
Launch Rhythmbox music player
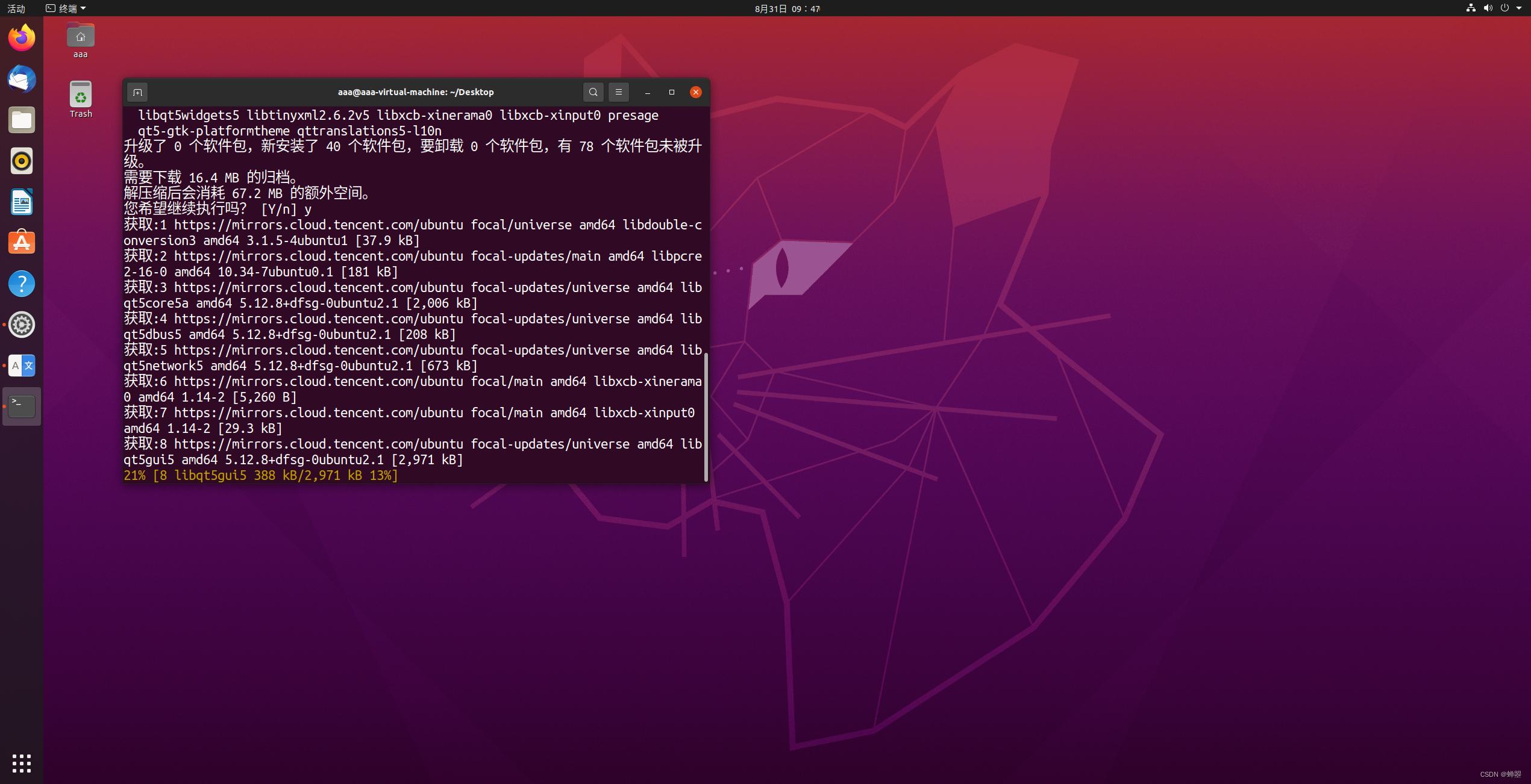22,161
